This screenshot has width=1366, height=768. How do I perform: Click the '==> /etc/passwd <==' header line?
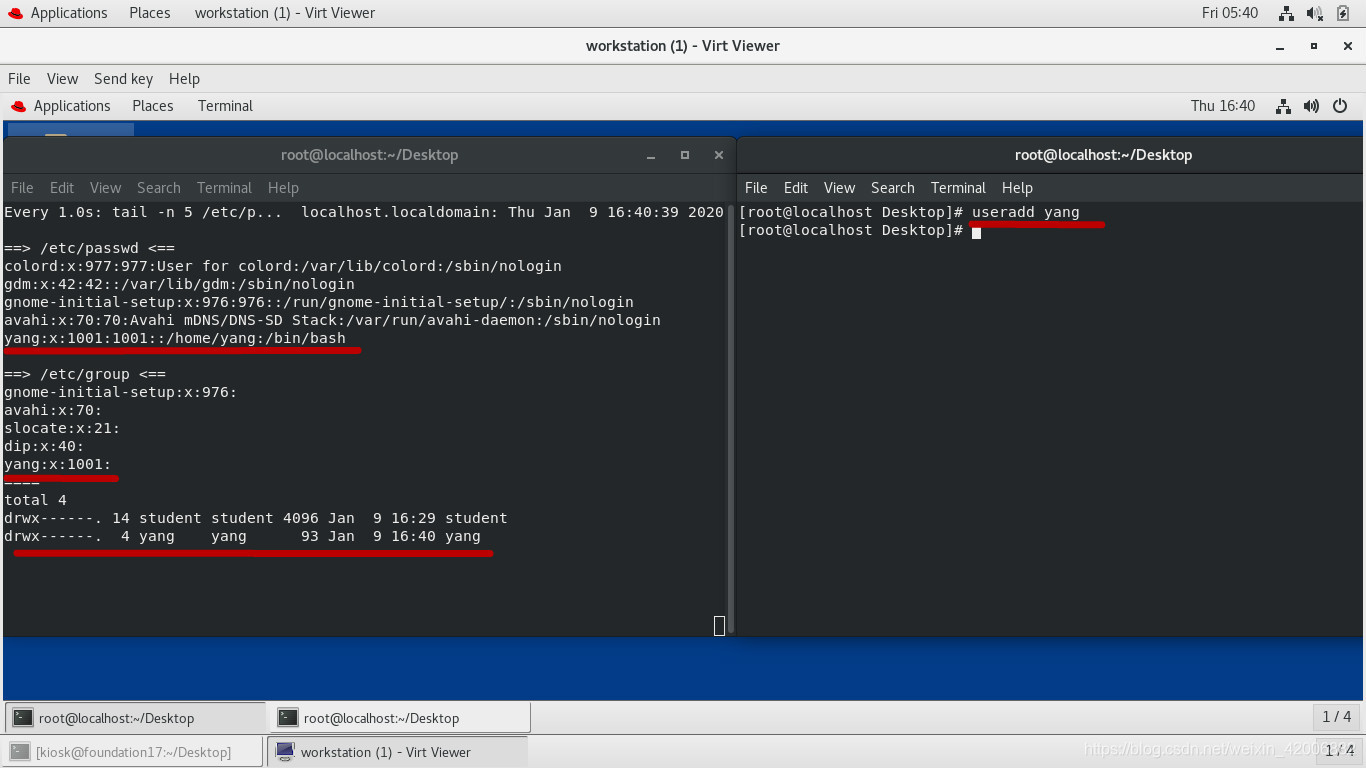coord(90,248)
